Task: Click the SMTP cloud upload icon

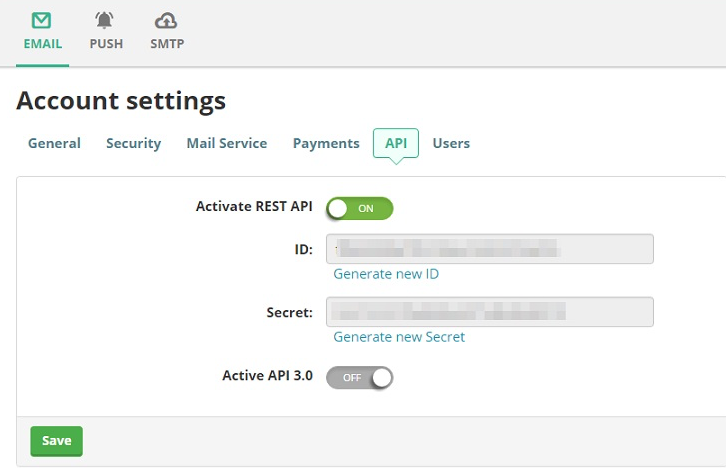Action: [x=167, y=20]
